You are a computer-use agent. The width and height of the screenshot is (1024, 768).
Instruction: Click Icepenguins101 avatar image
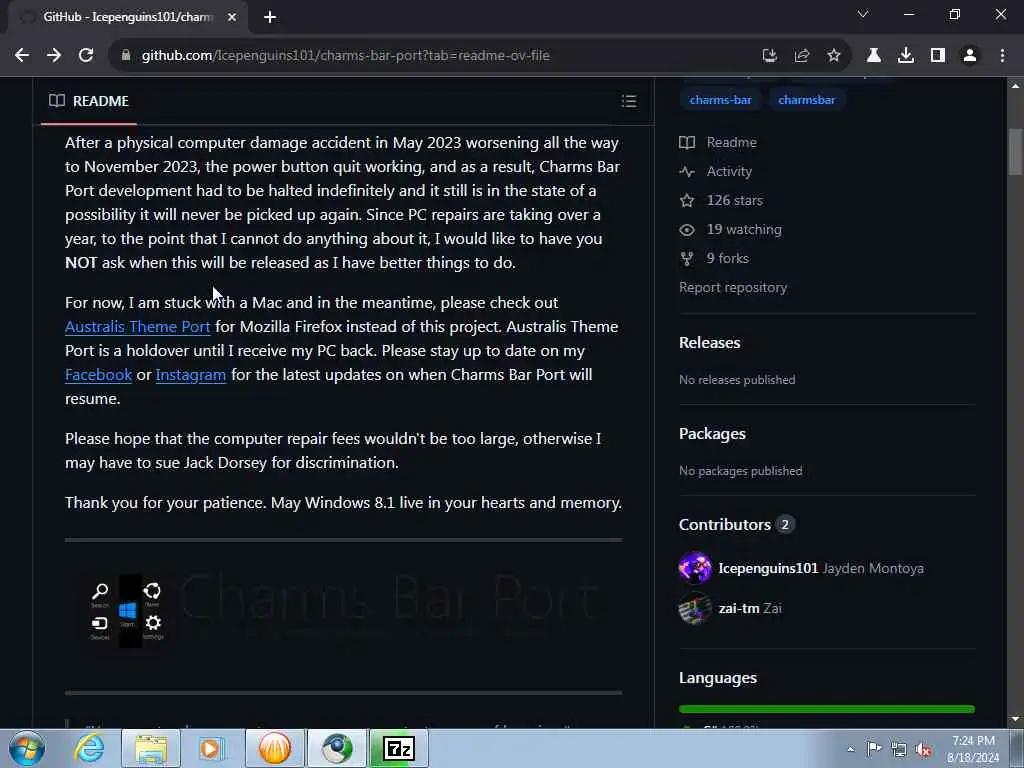coord(695,568)
